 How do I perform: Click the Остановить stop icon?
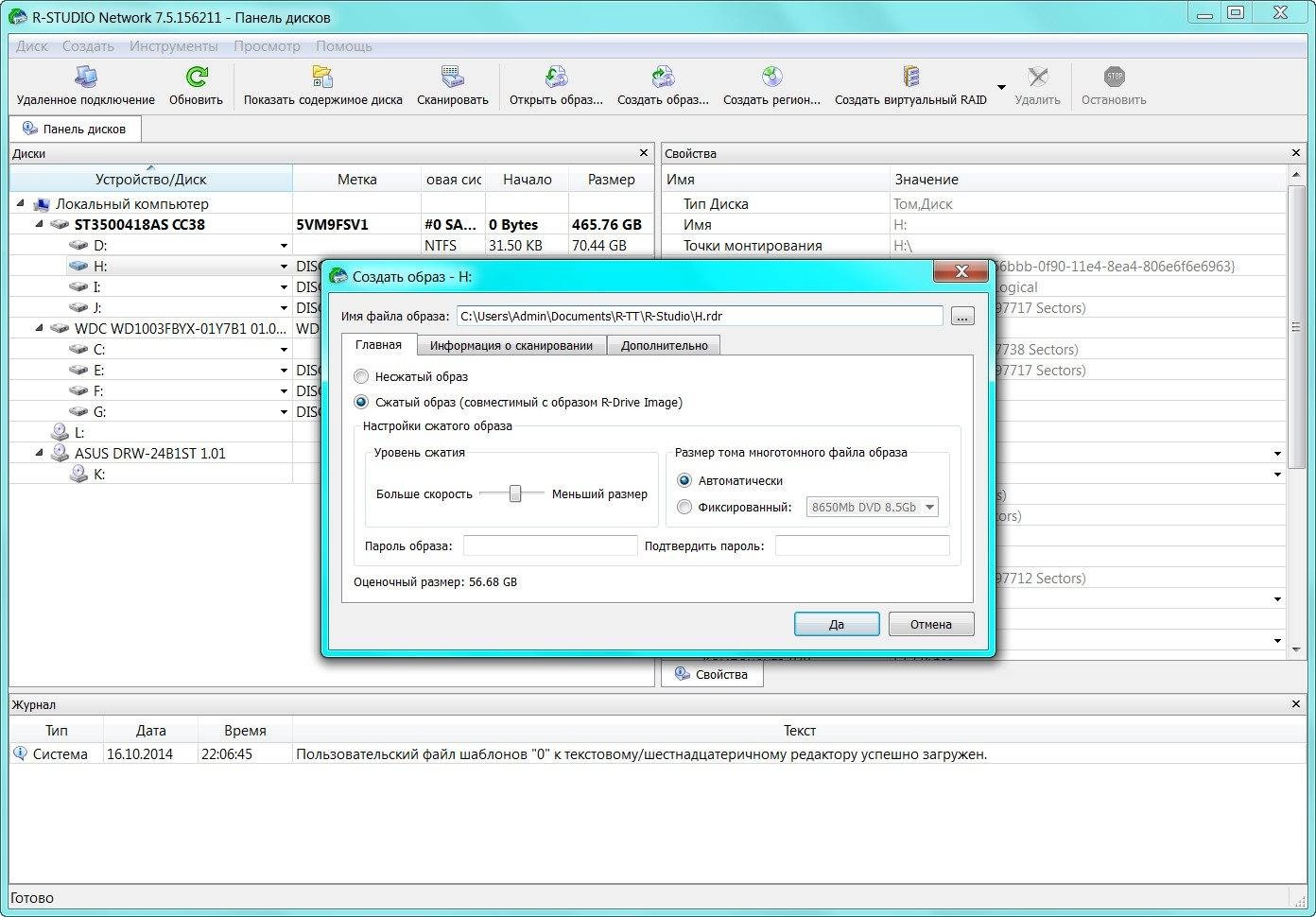[x=1114, y=77]
